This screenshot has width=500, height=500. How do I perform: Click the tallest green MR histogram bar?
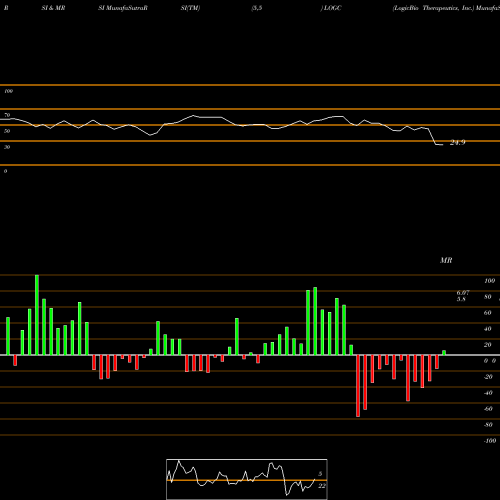[x=37, y=315]
